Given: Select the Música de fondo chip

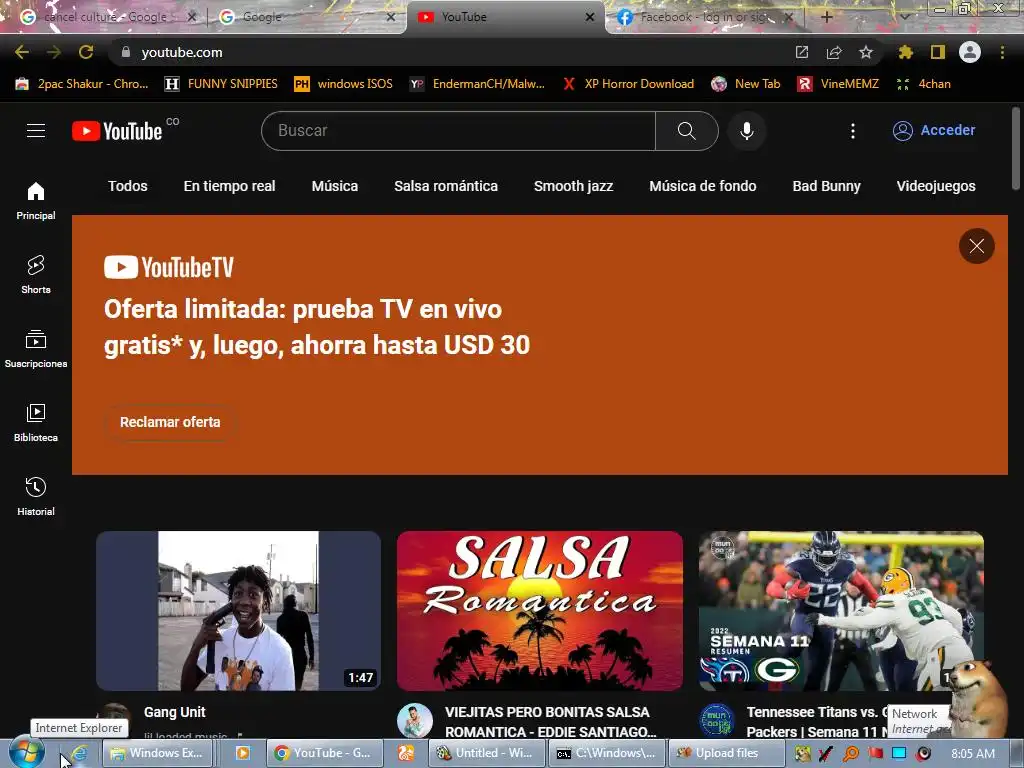Looking at the screenshot, I should (703, 186).
